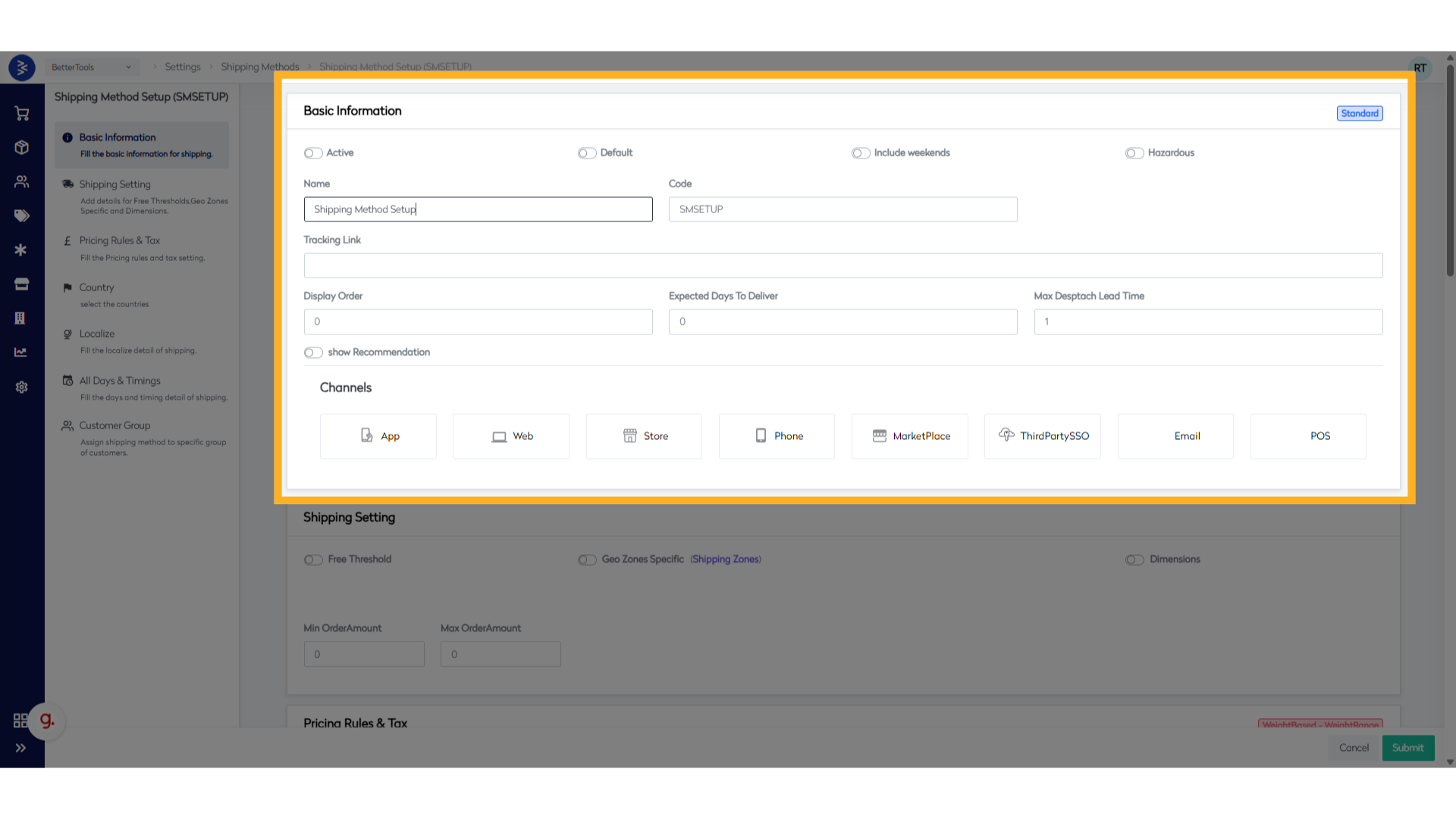Open the customers people sidebar icon
Screen dimensions: 1456x819
[x=22, y=182]
